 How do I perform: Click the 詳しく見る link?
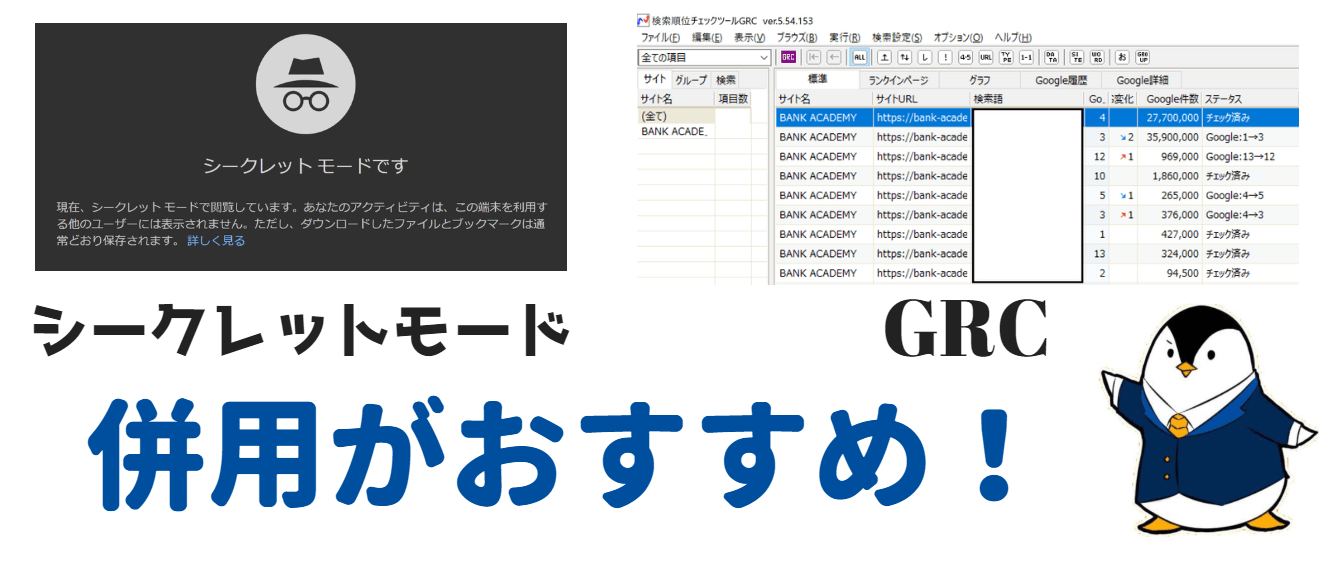[216, 241]
